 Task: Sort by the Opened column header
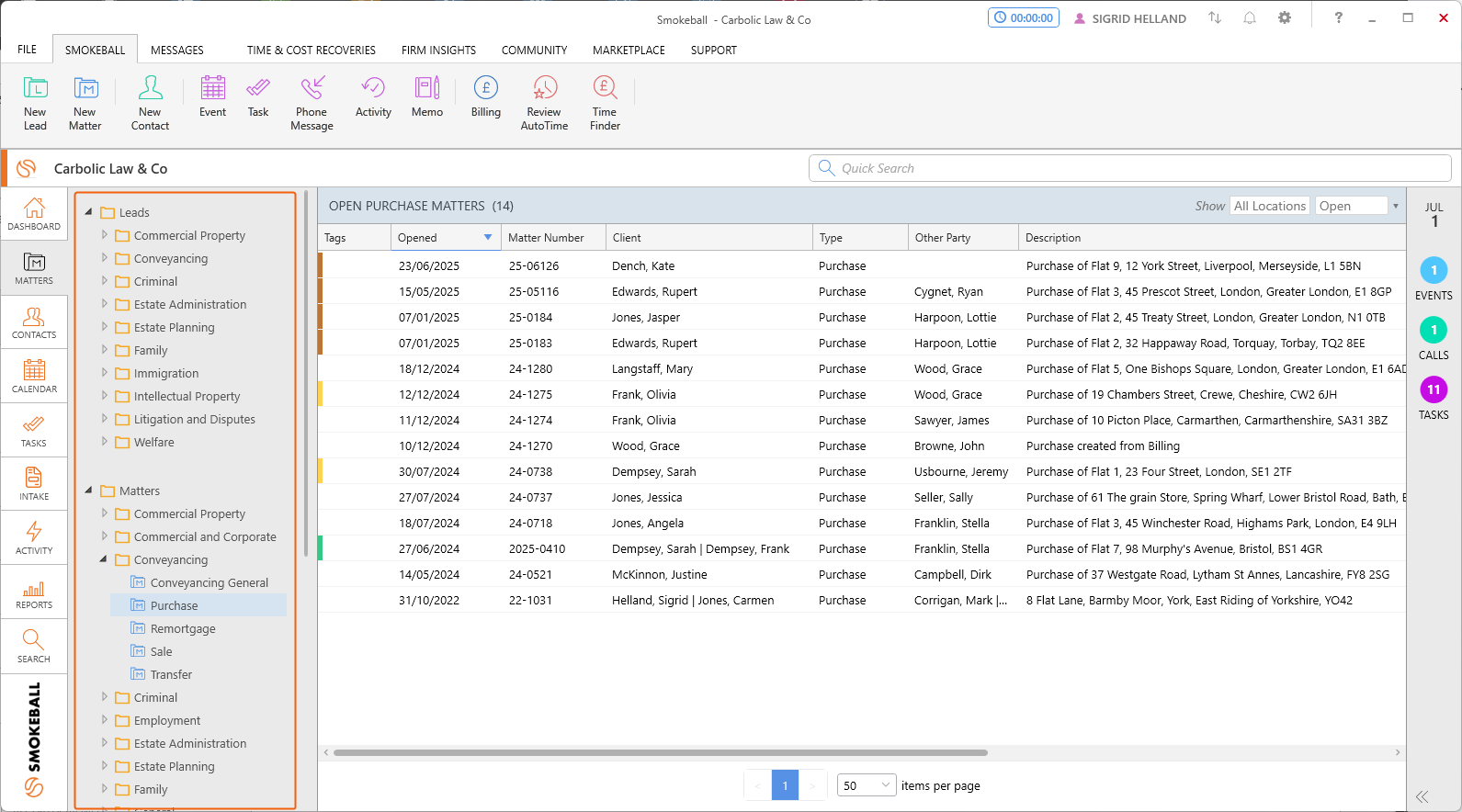pos(446,237)
